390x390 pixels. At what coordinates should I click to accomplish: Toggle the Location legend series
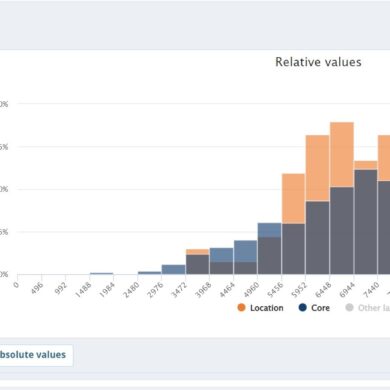coord(260,308)
